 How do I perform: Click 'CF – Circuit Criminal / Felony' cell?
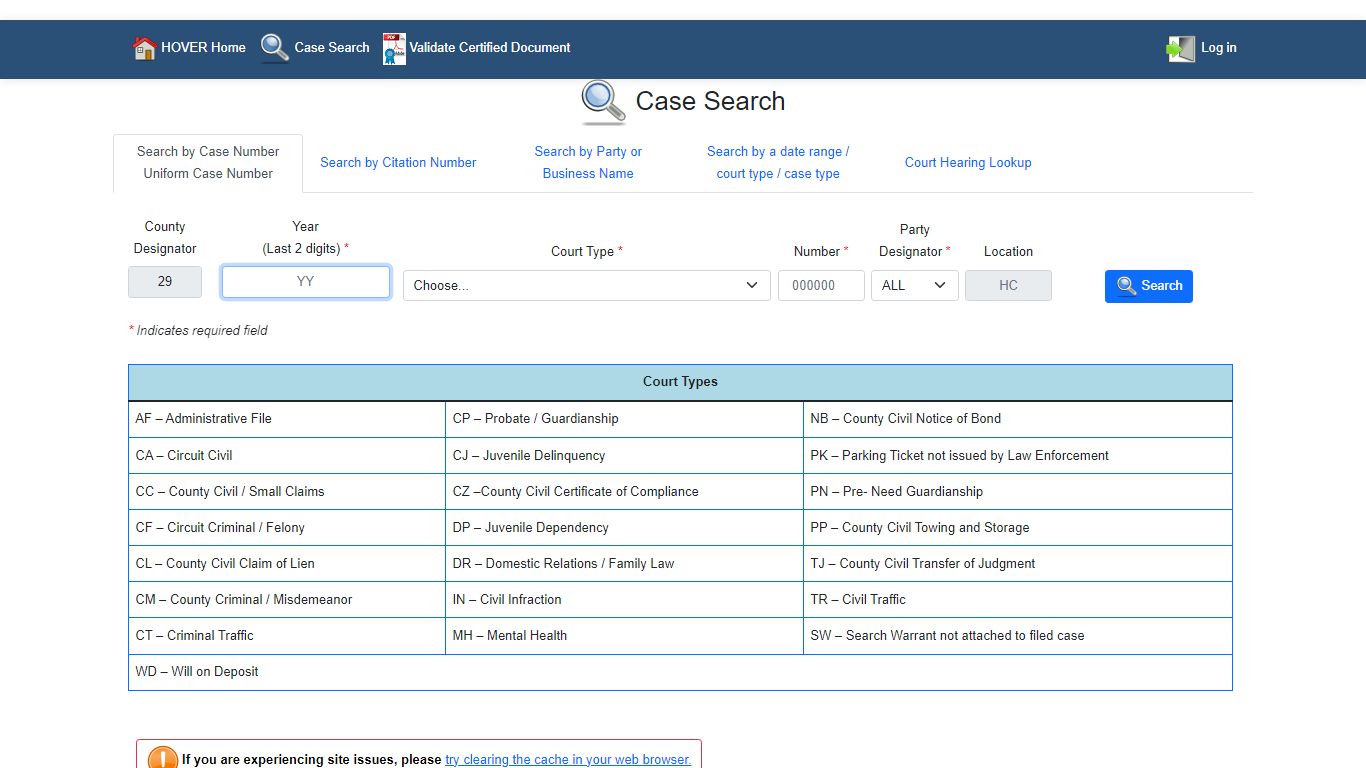click(x=287, y=527)
